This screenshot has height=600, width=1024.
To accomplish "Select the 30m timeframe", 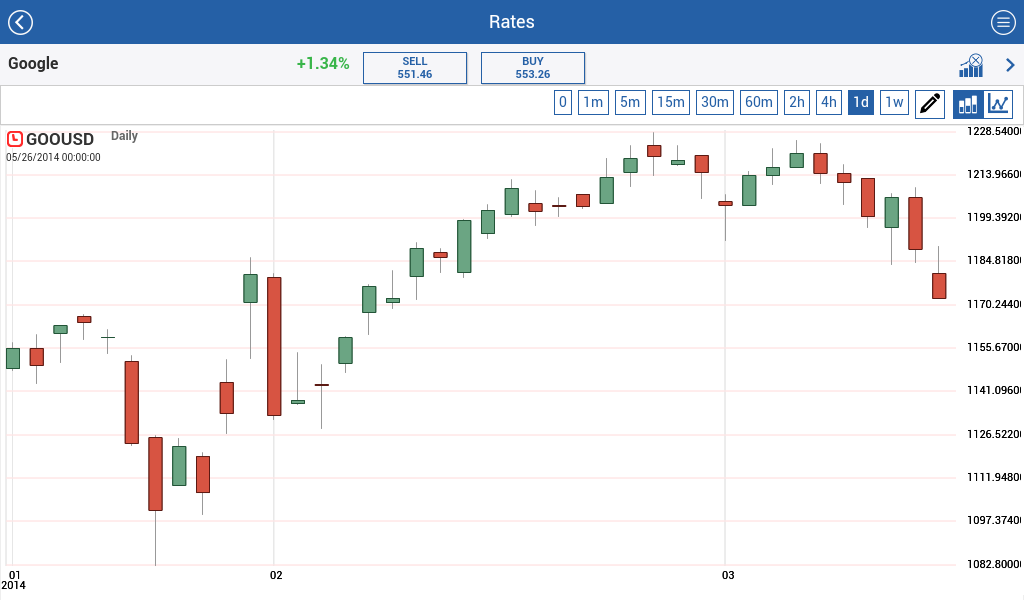I will point(715,102).
